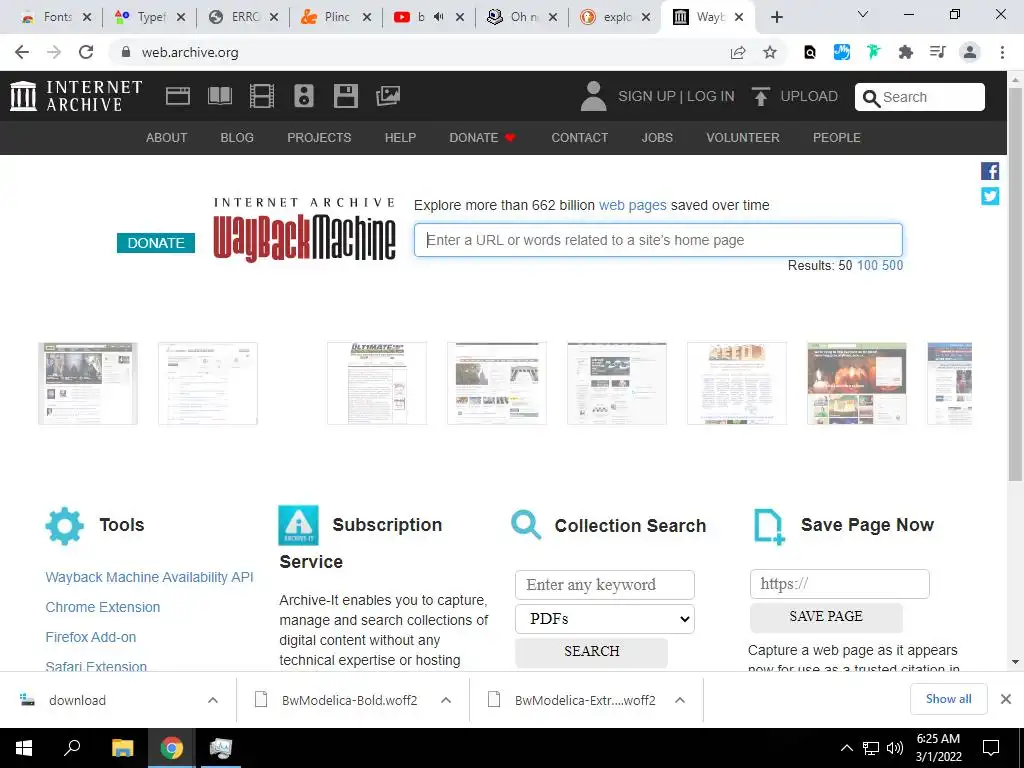This screenshot has height=768, width=1024.
Task: Share page on Facebook
Action: click(x=989, y=171)
